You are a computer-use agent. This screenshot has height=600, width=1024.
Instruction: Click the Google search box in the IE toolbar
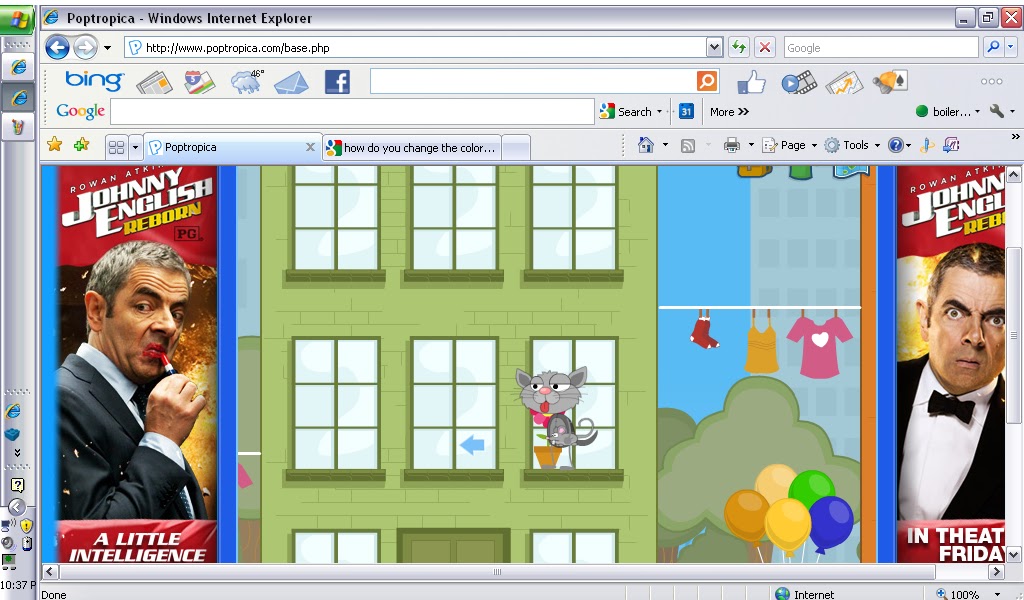881,48
